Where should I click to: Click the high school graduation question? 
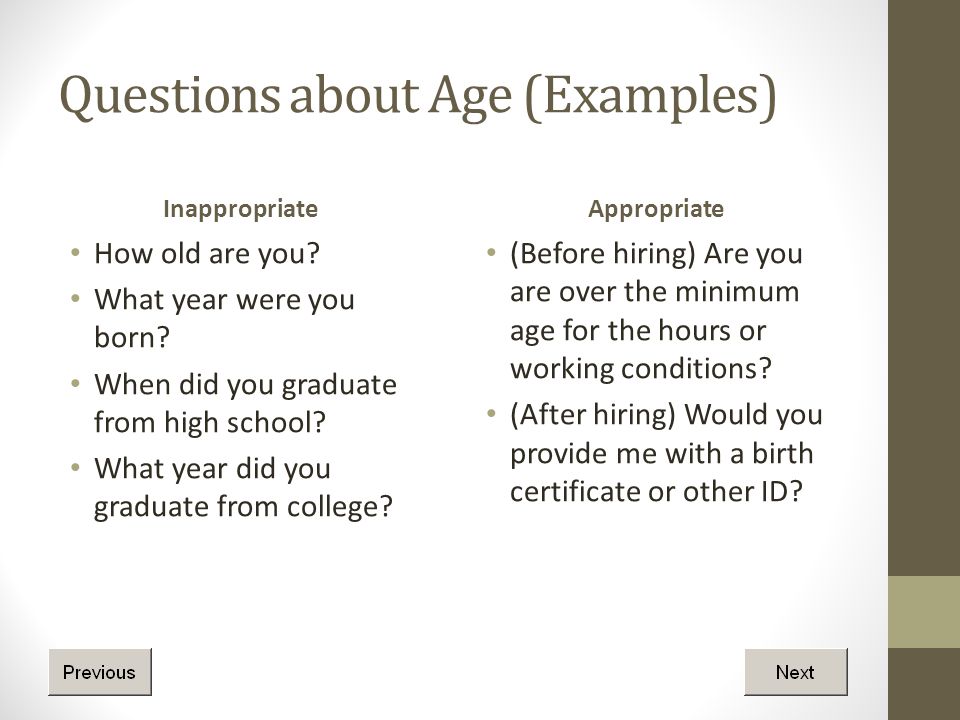coord(246,403)
